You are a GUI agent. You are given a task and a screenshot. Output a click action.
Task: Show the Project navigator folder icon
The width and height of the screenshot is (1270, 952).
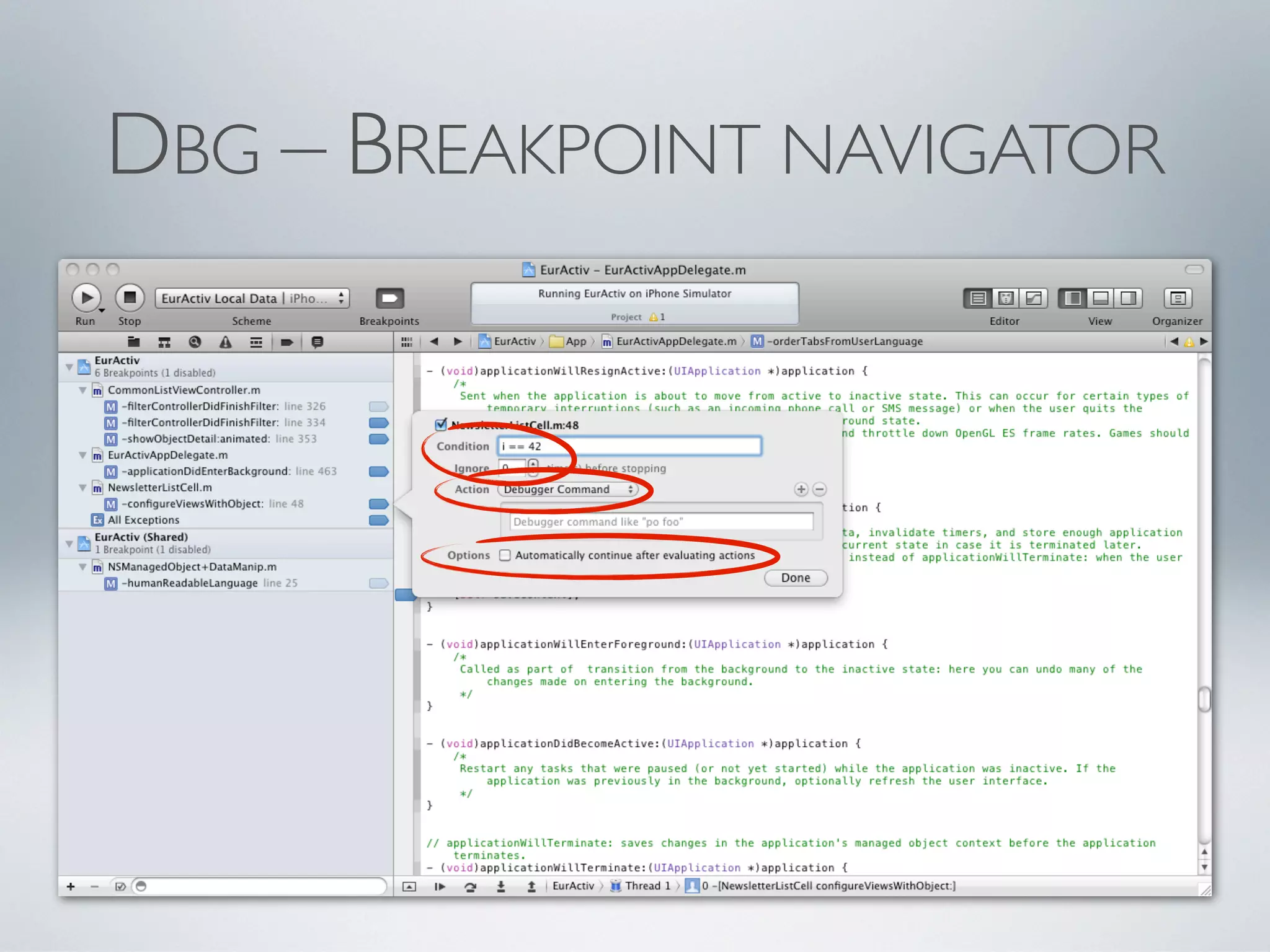[134, 342]
